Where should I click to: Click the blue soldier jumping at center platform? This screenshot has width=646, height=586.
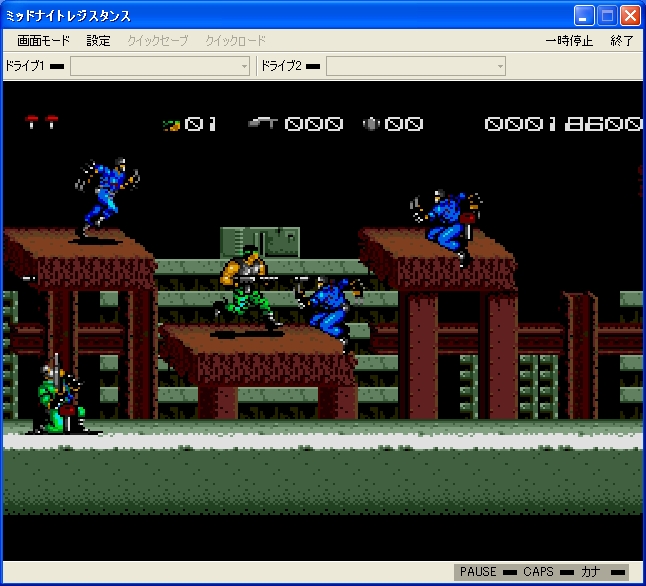(x=330, y=313)
